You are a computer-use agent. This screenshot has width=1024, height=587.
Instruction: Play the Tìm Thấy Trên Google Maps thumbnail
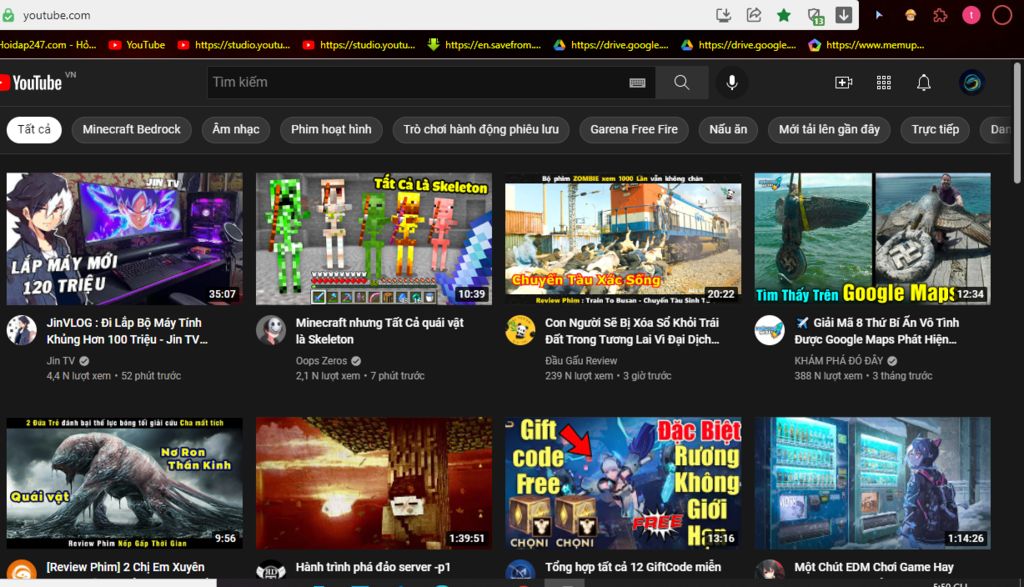tap(872, 239)
